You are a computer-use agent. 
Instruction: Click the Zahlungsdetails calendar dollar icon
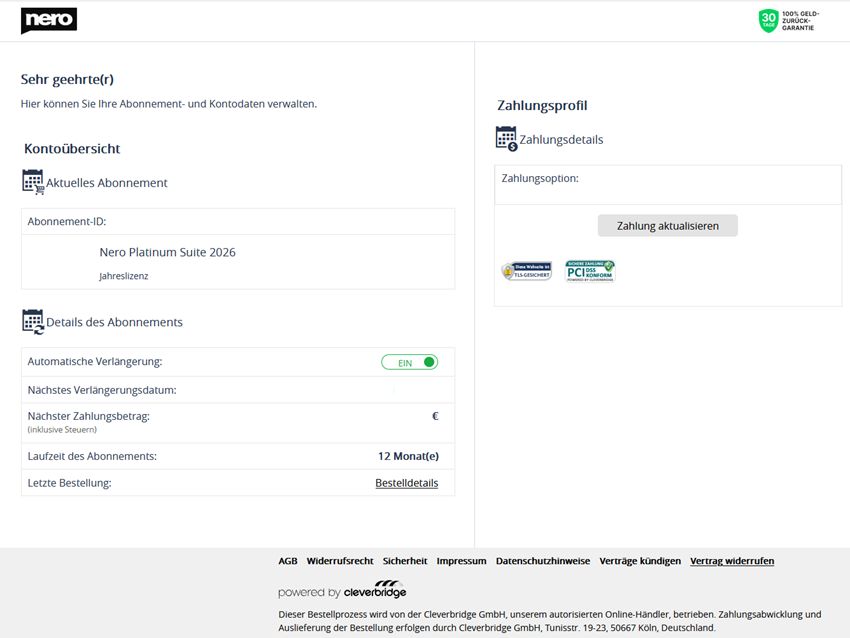(506, 139)
